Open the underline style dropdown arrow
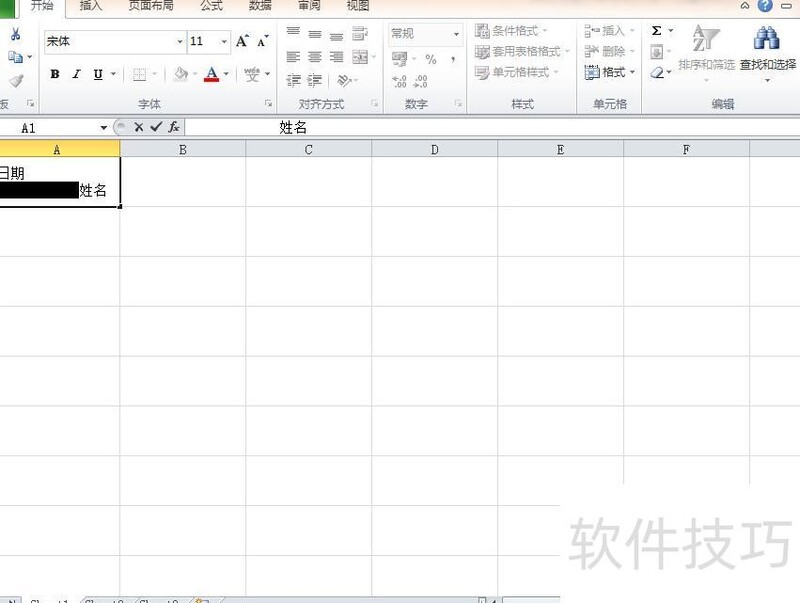This screenshot has width=800, height=603. point(113,74)
